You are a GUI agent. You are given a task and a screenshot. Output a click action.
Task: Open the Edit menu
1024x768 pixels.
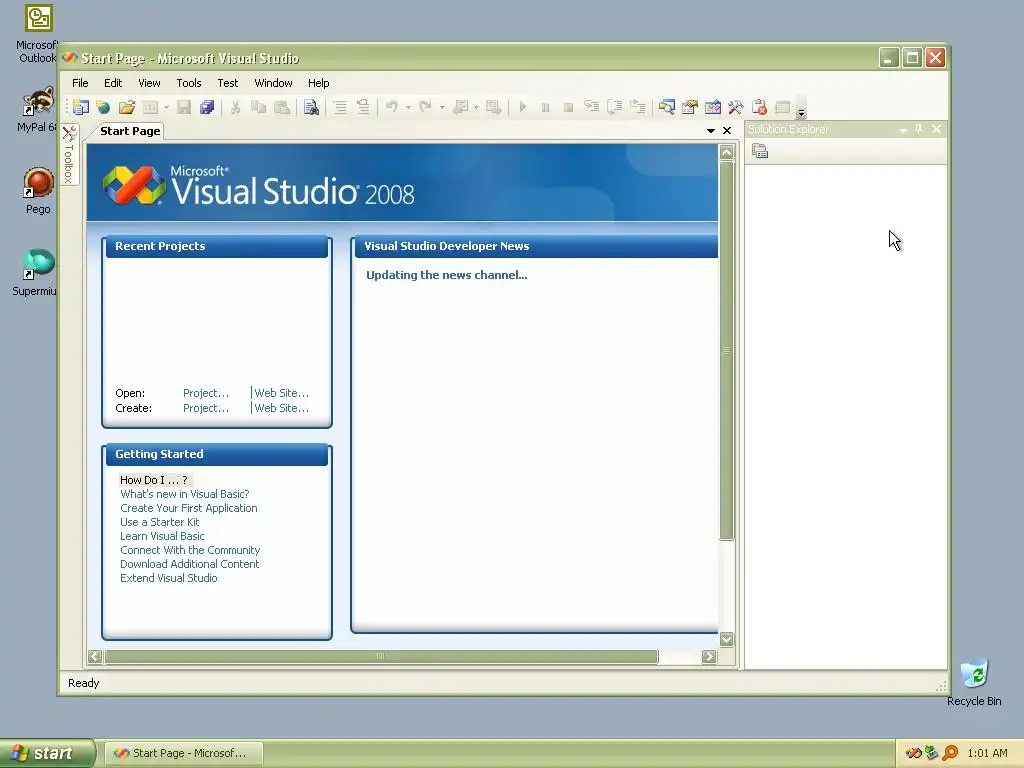(113, 83)
